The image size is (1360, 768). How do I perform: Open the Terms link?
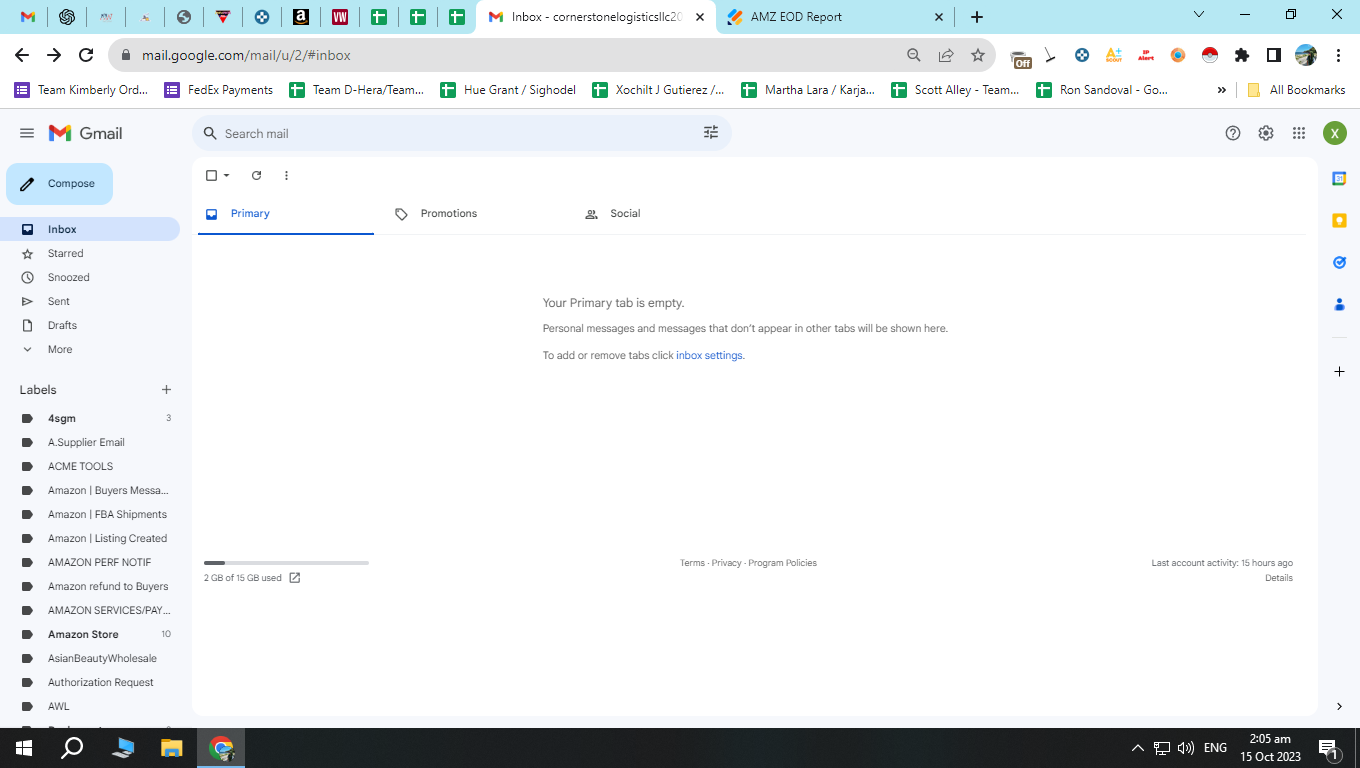click(692, 563)
